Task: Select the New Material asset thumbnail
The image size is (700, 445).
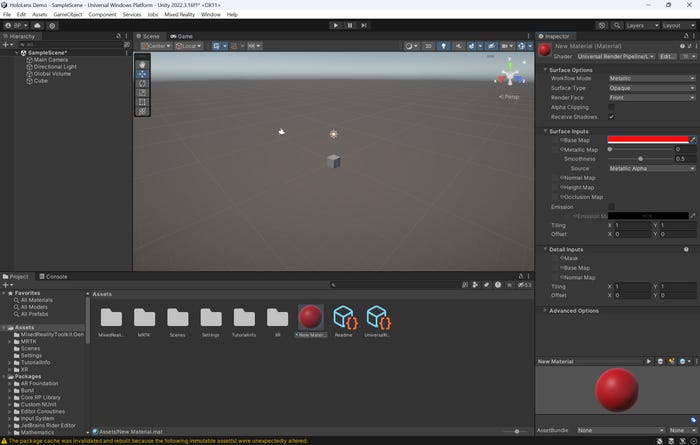Action: [x=311, y=317]
